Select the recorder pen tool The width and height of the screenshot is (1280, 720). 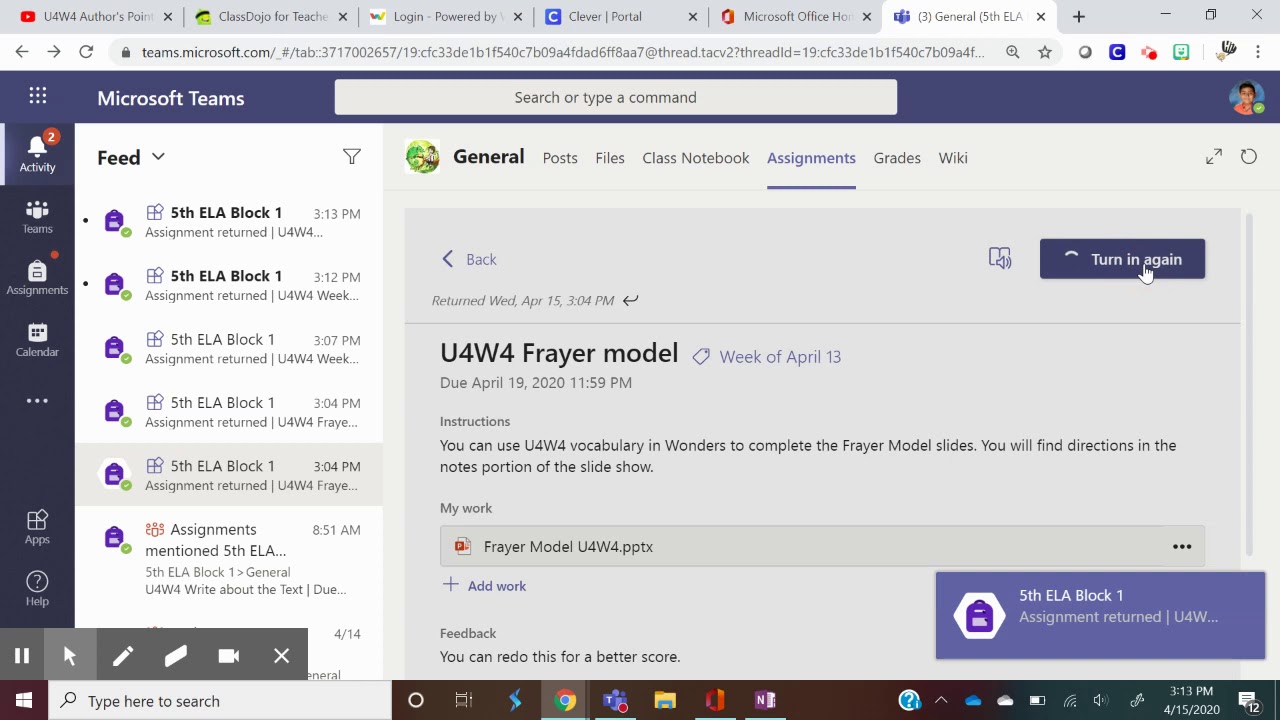pos(123,656)
